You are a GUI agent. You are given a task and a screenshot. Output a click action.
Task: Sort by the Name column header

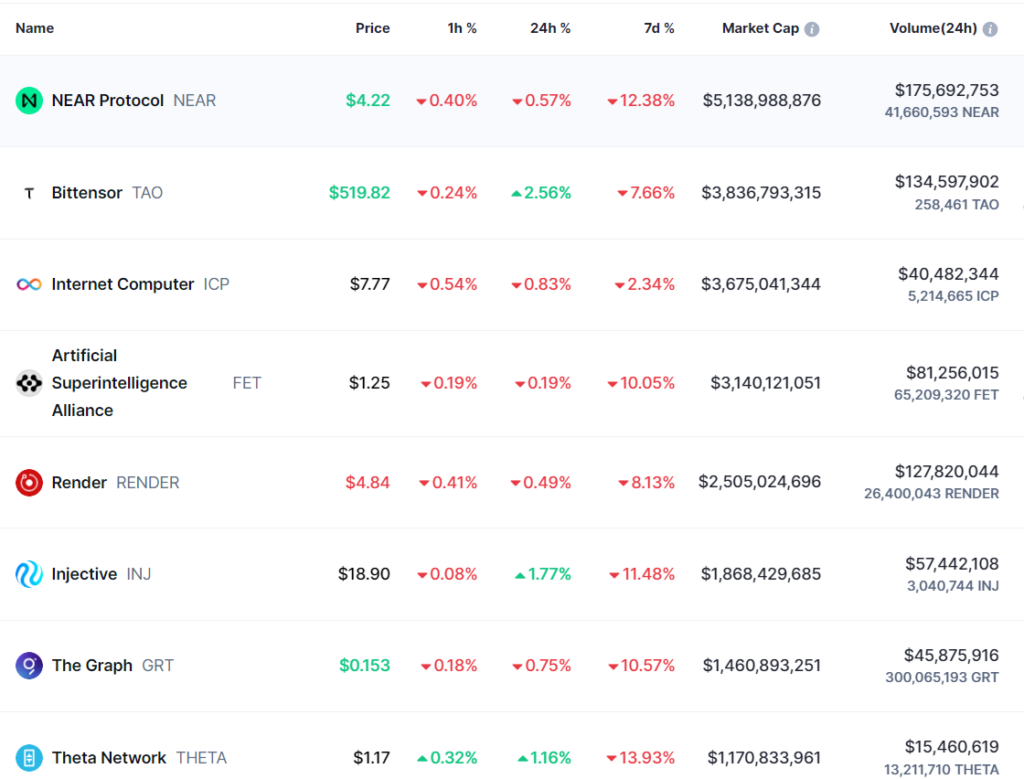35,28
